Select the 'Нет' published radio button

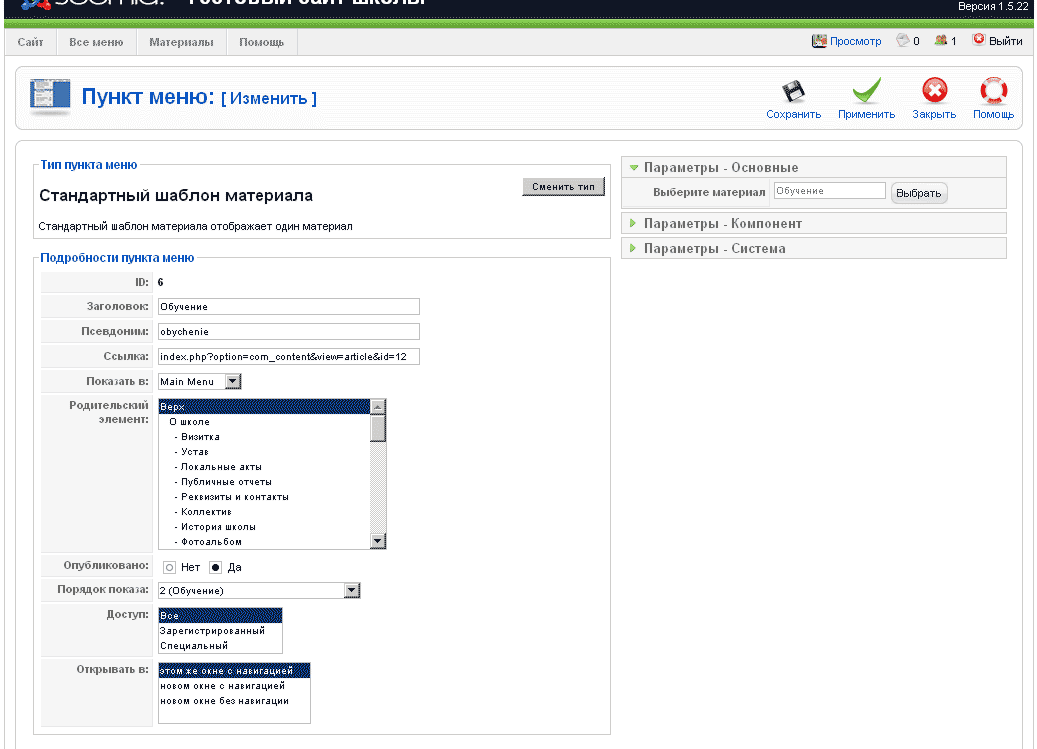click(169, 567)
